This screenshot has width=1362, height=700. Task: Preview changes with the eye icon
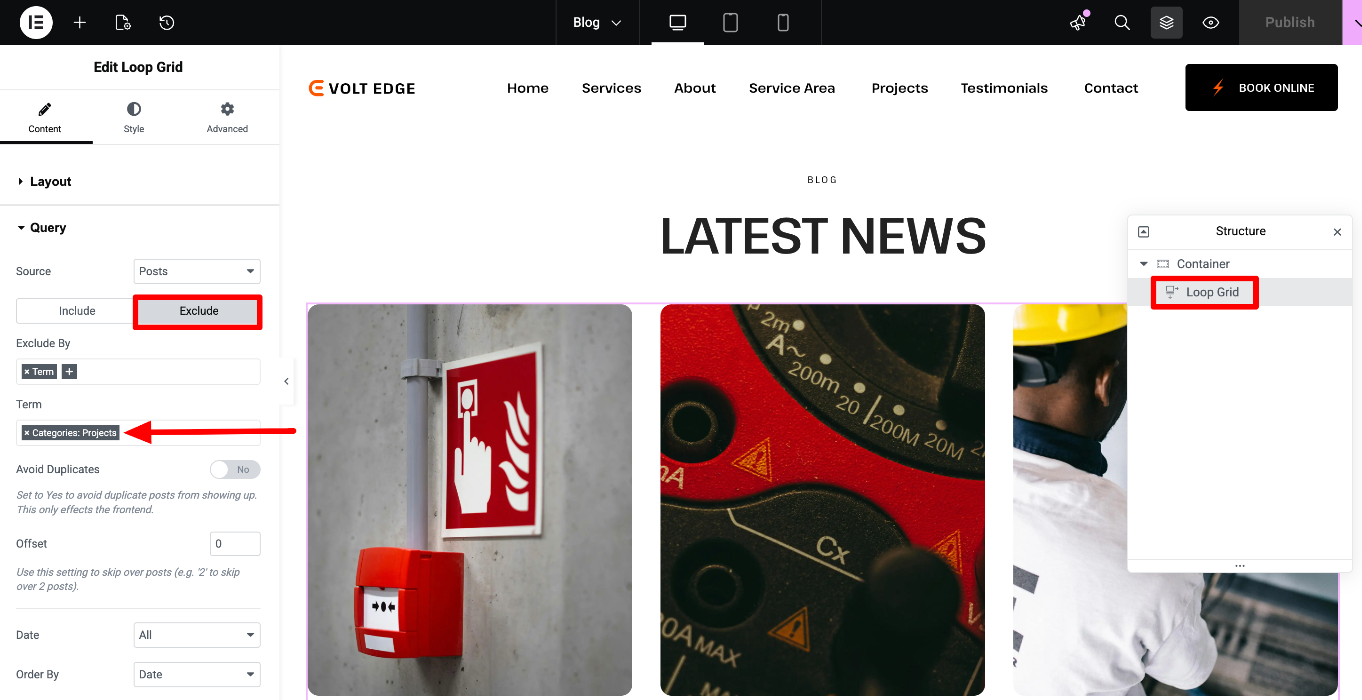1210,22
